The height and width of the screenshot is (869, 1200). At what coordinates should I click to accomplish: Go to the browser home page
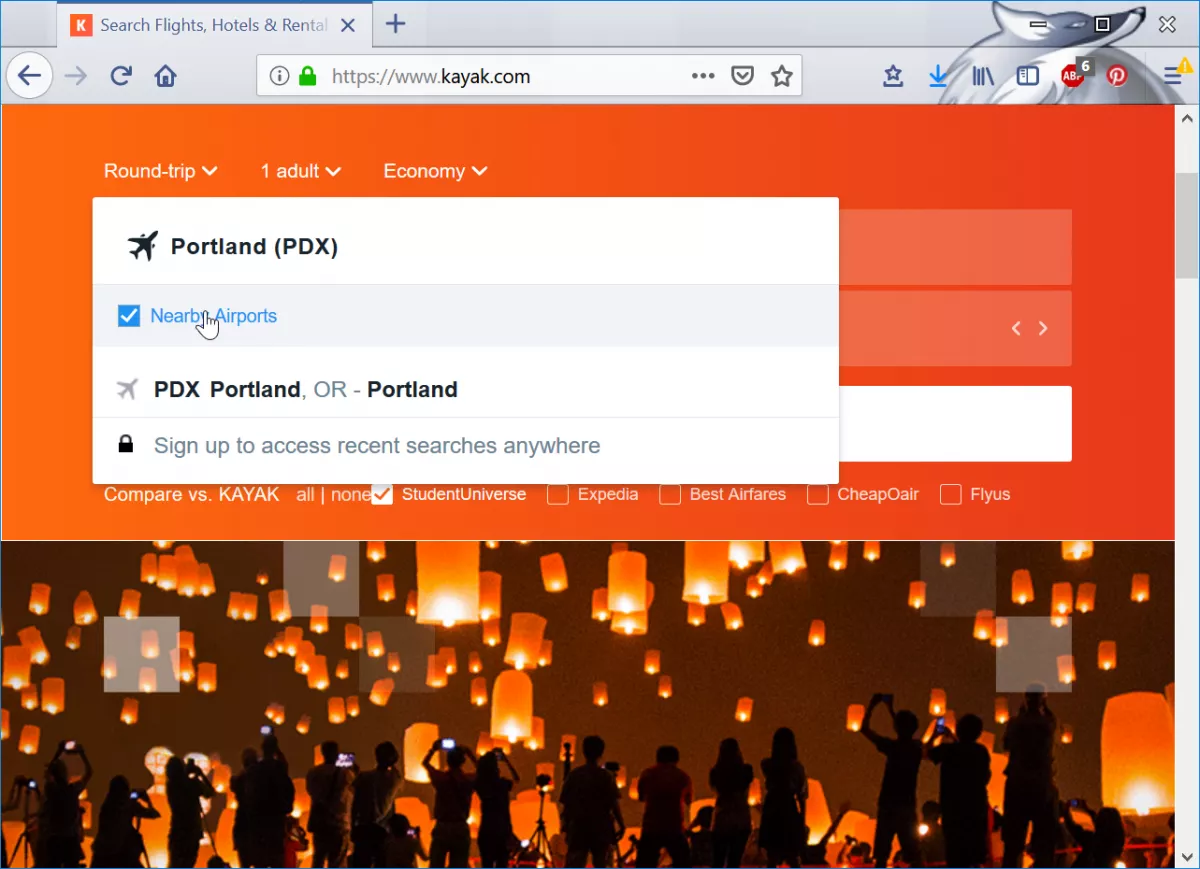tap(165, 76)
